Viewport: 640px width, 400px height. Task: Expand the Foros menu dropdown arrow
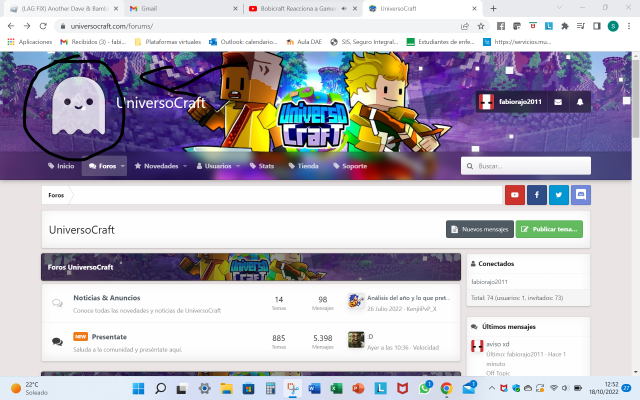[x=122, y=166]
